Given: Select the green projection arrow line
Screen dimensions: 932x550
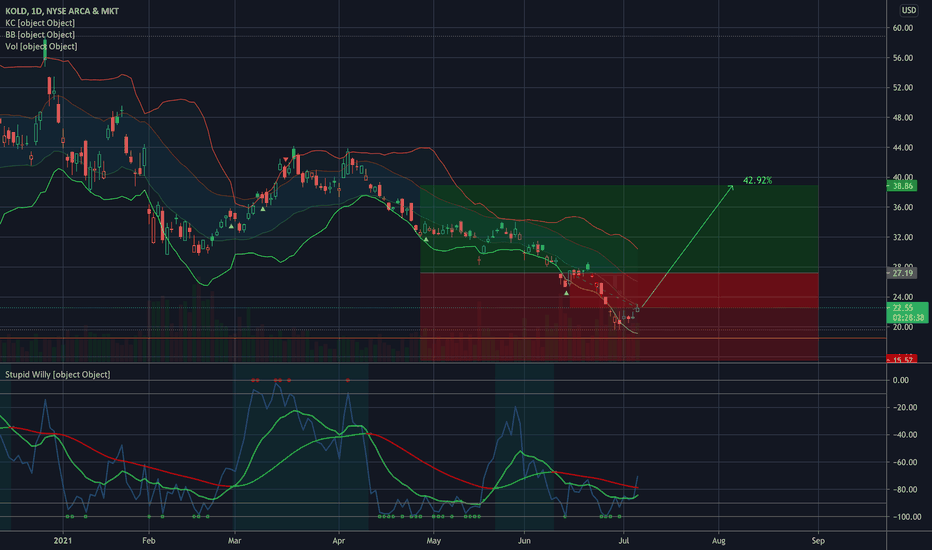Looking at the screenshot, I should tap(687, 247).
